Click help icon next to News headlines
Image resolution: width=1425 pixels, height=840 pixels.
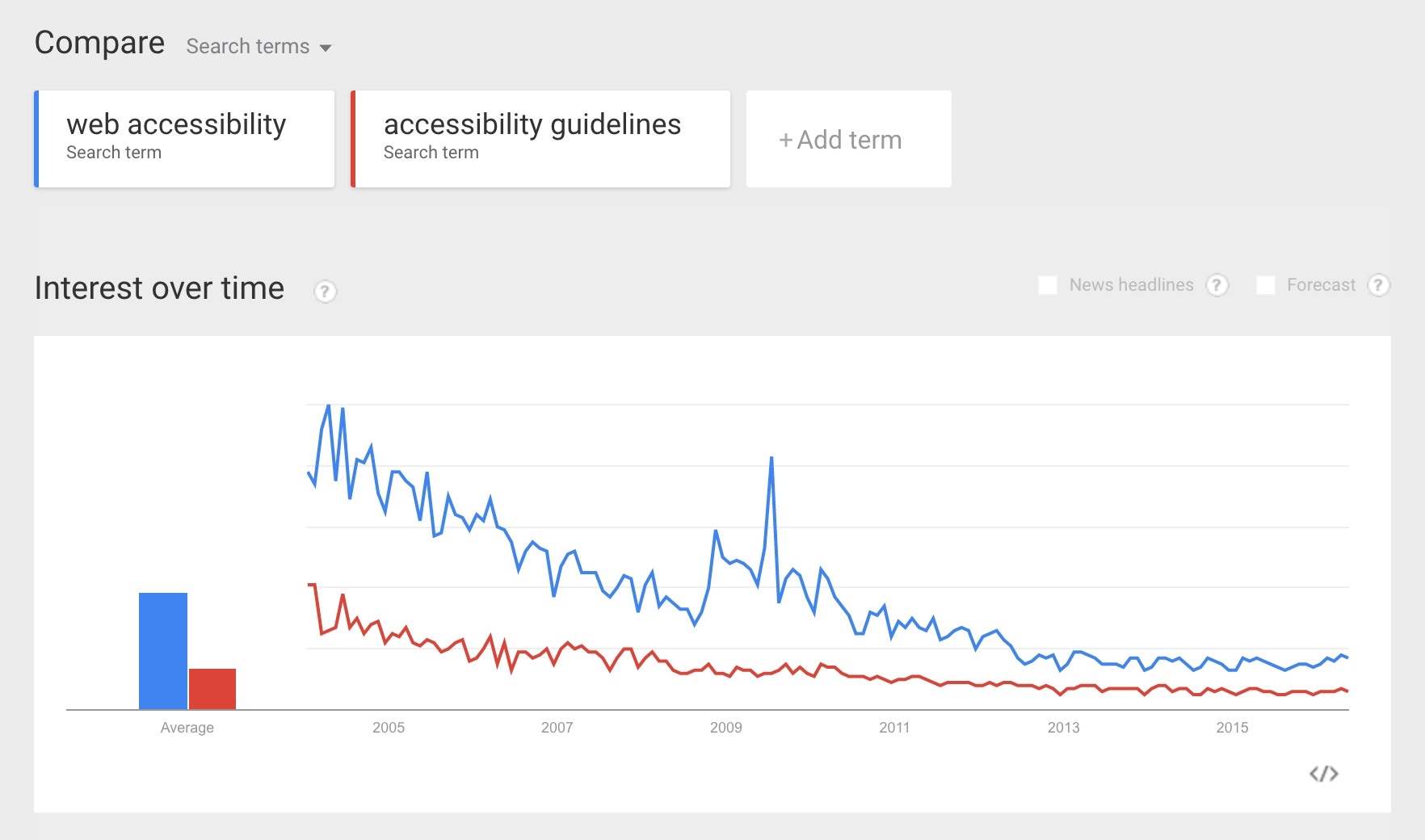1217,285
